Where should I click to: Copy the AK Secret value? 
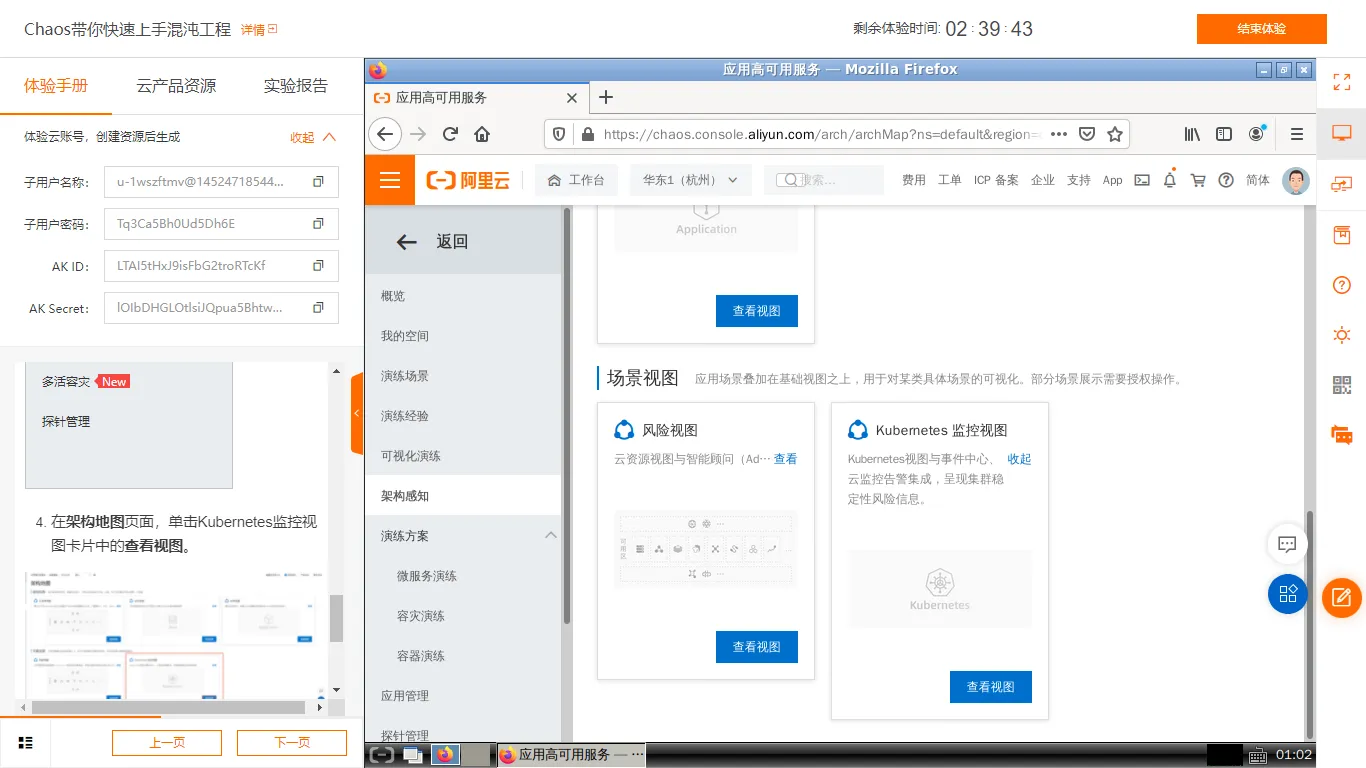coord(318,308)
